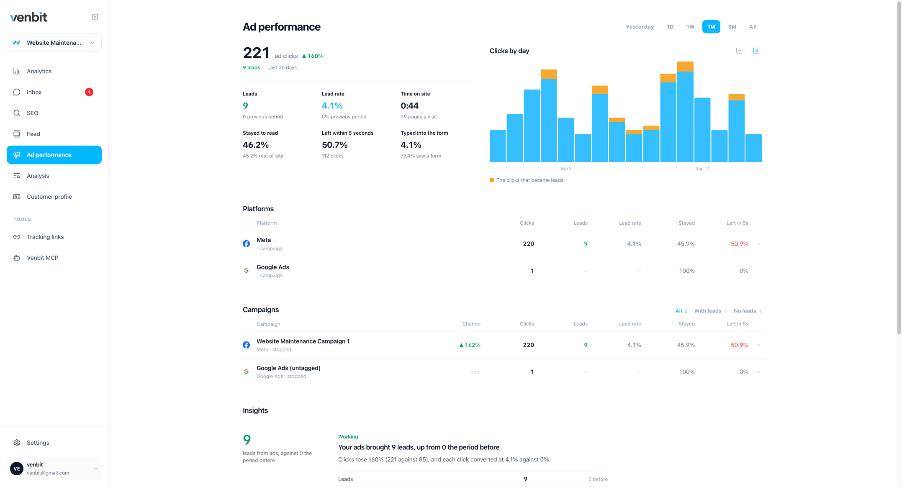This screenshot has width=902, height=487.
Task: Open Tracking links tool
Action: pos(54,237)
